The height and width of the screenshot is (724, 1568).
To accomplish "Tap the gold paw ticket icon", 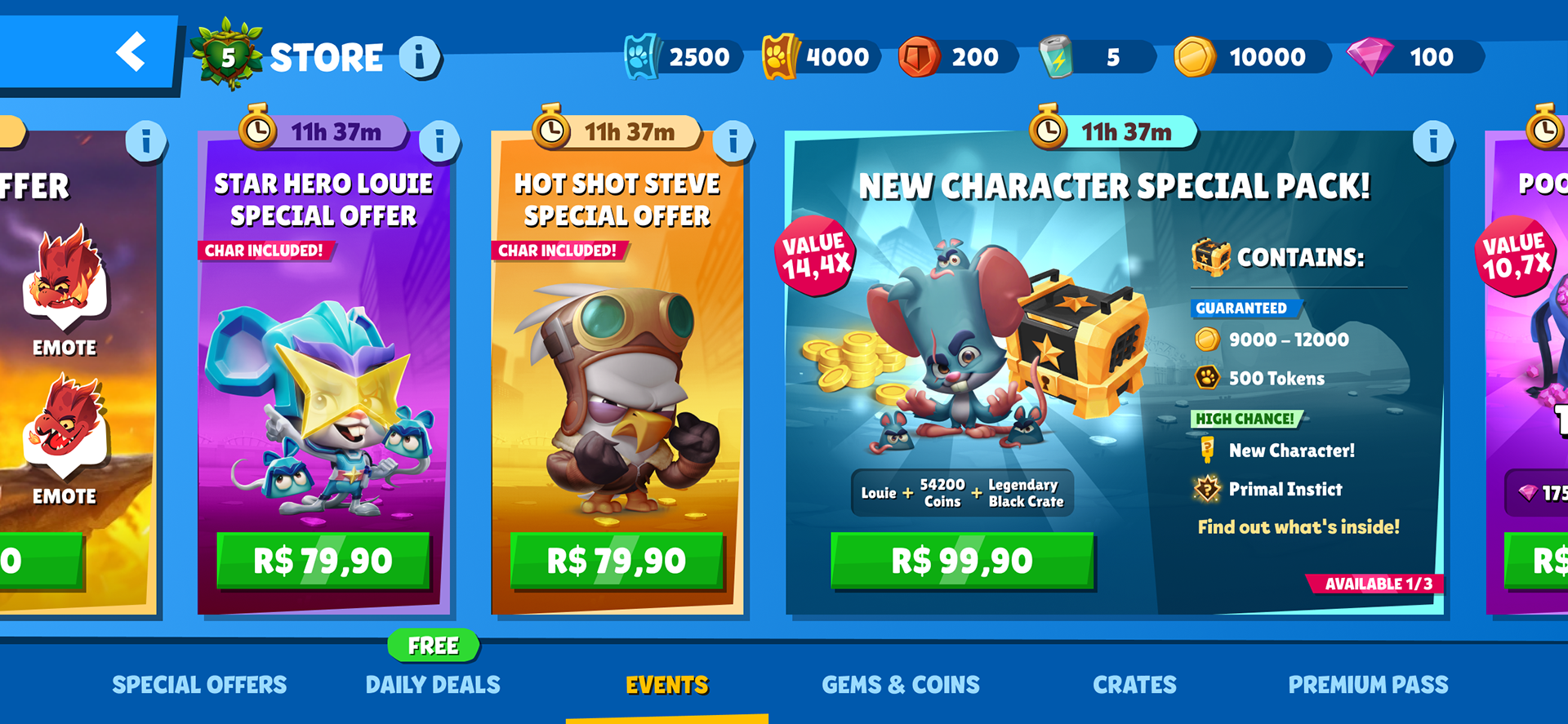I will pyautogui.click(x=779, y=56).
